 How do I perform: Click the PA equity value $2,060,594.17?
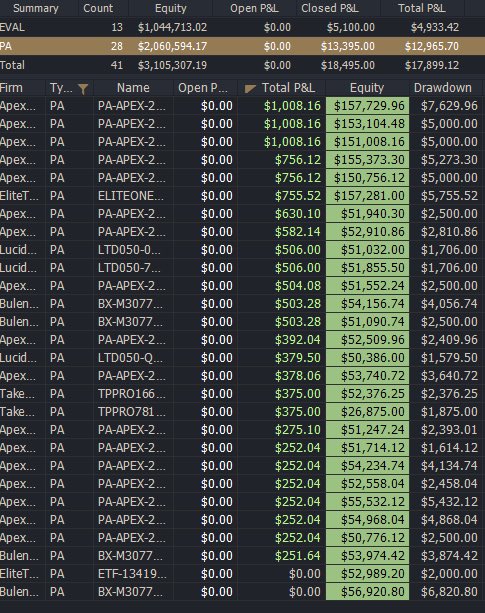(x=172, y=46)
